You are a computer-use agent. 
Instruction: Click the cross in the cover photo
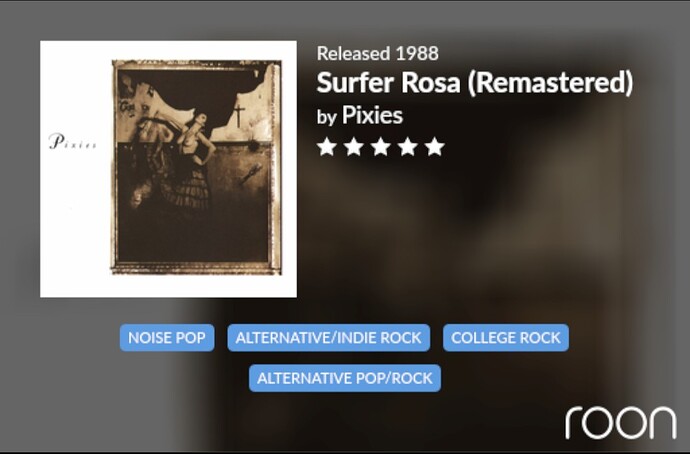[x=239, y=115]
